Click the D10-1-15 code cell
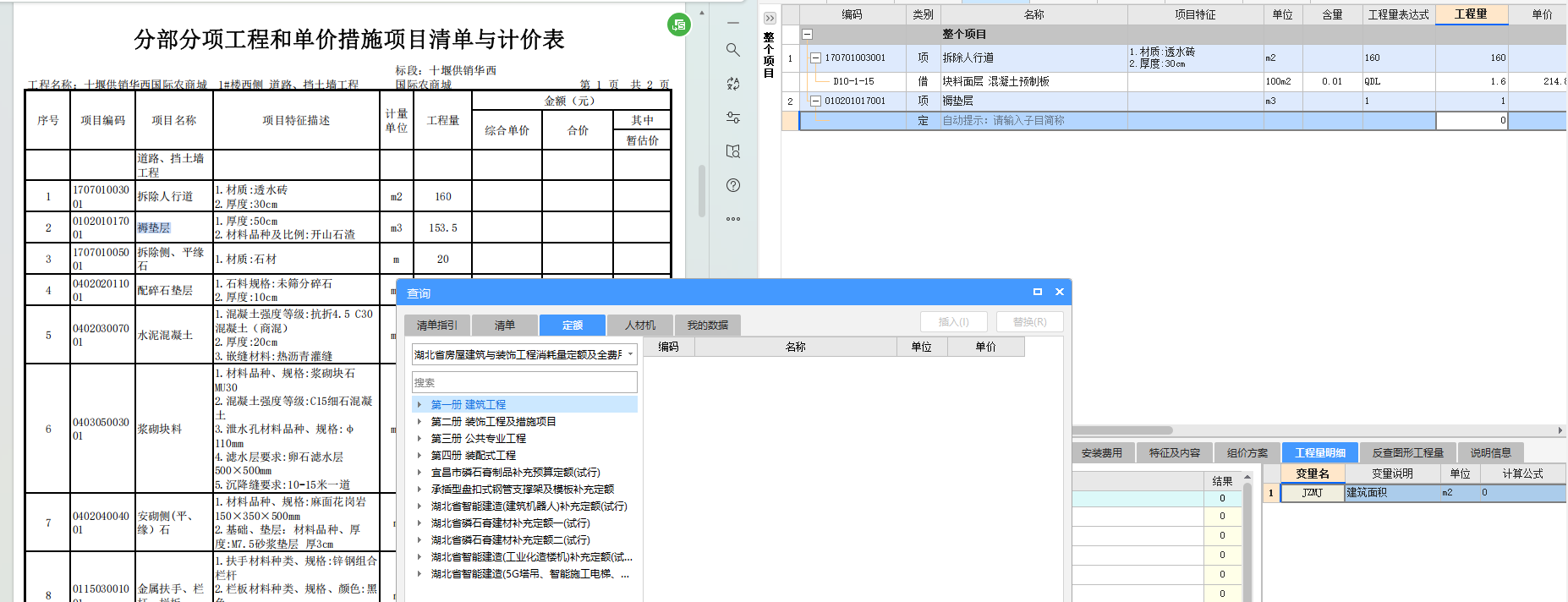The image size is (1568, 602). (x=853, y=81)
